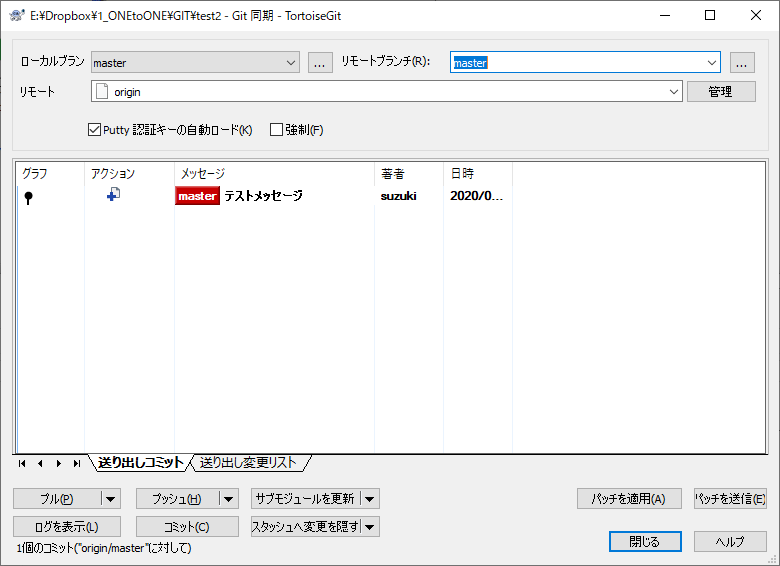The width and height of the screenshot is (780, 566).
Task: Click the プル(P) pull button
Action: [57, 499]
